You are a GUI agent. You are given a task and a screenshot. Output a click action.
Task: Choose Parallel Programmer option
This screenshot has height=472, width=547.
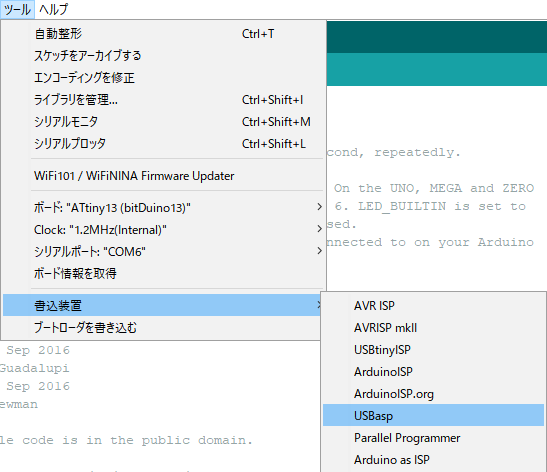[433, 438]
